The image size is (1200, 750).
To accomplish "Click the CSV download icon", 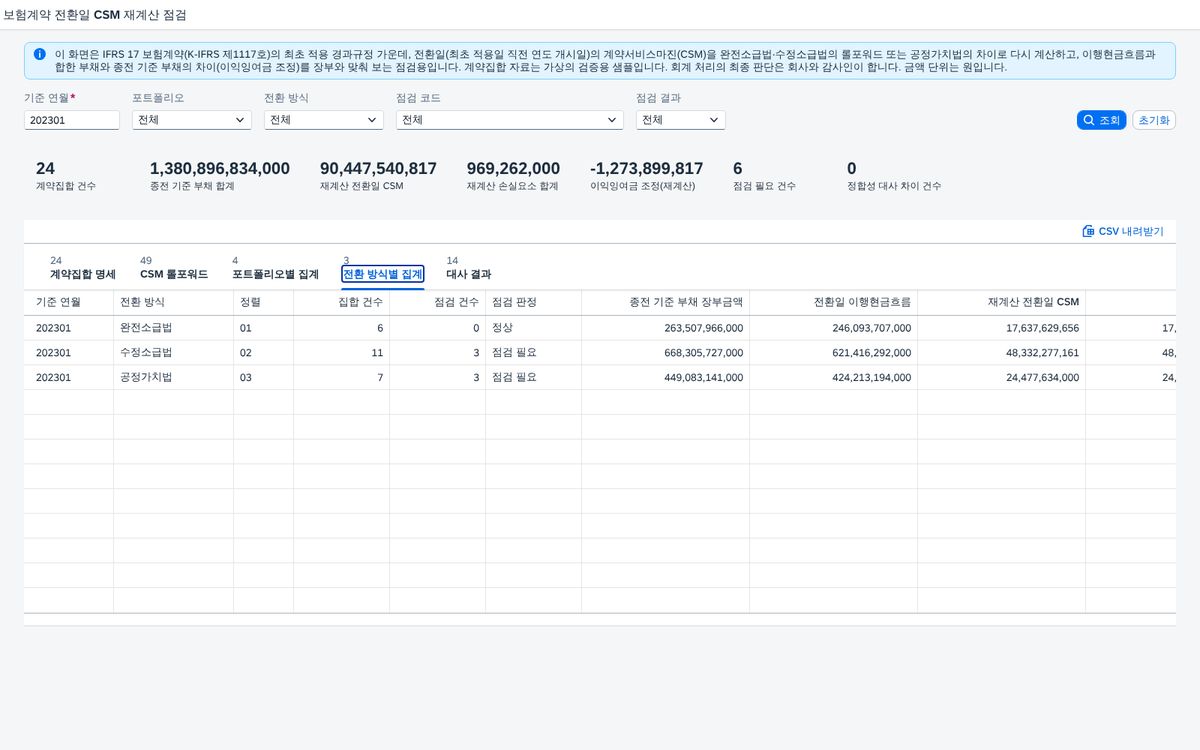I will click(x=1088, y=231).
